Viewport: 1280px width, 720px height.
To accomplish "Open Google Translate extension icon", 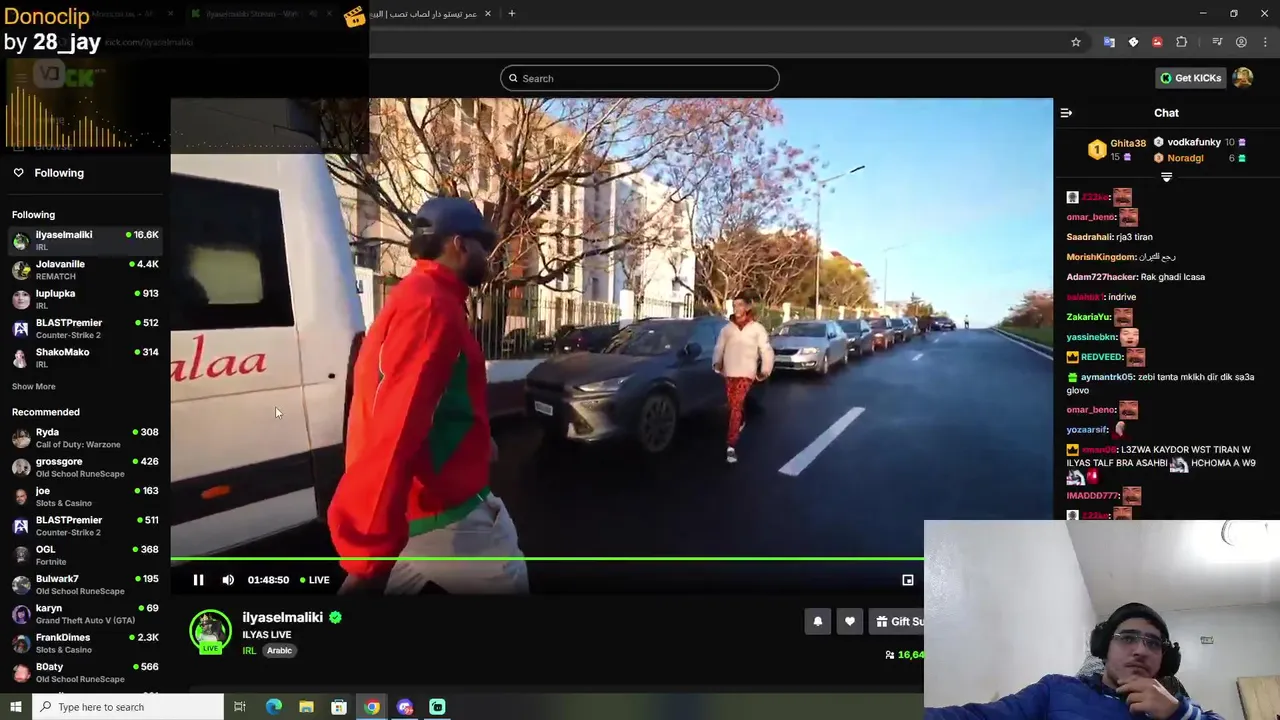I will [x=1109, y=42].
